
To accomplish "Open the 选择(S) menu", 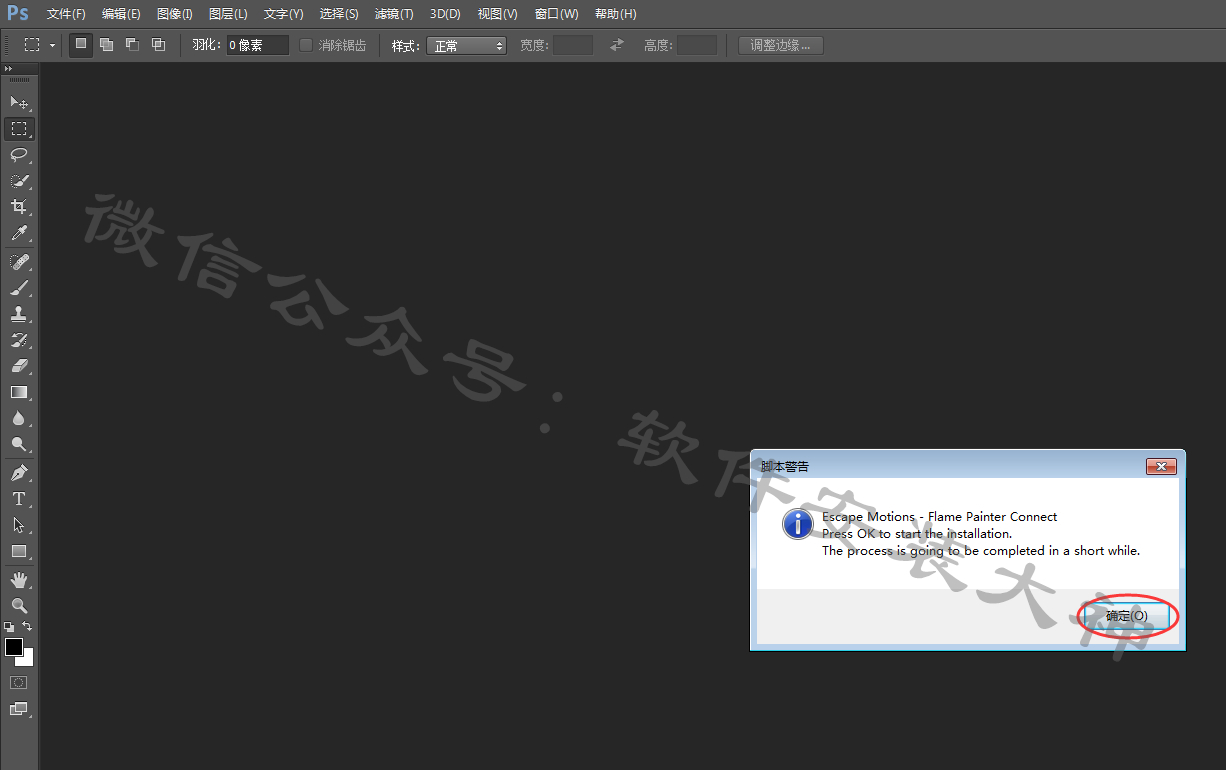I will pyautogui.click(x=339, y=14).
